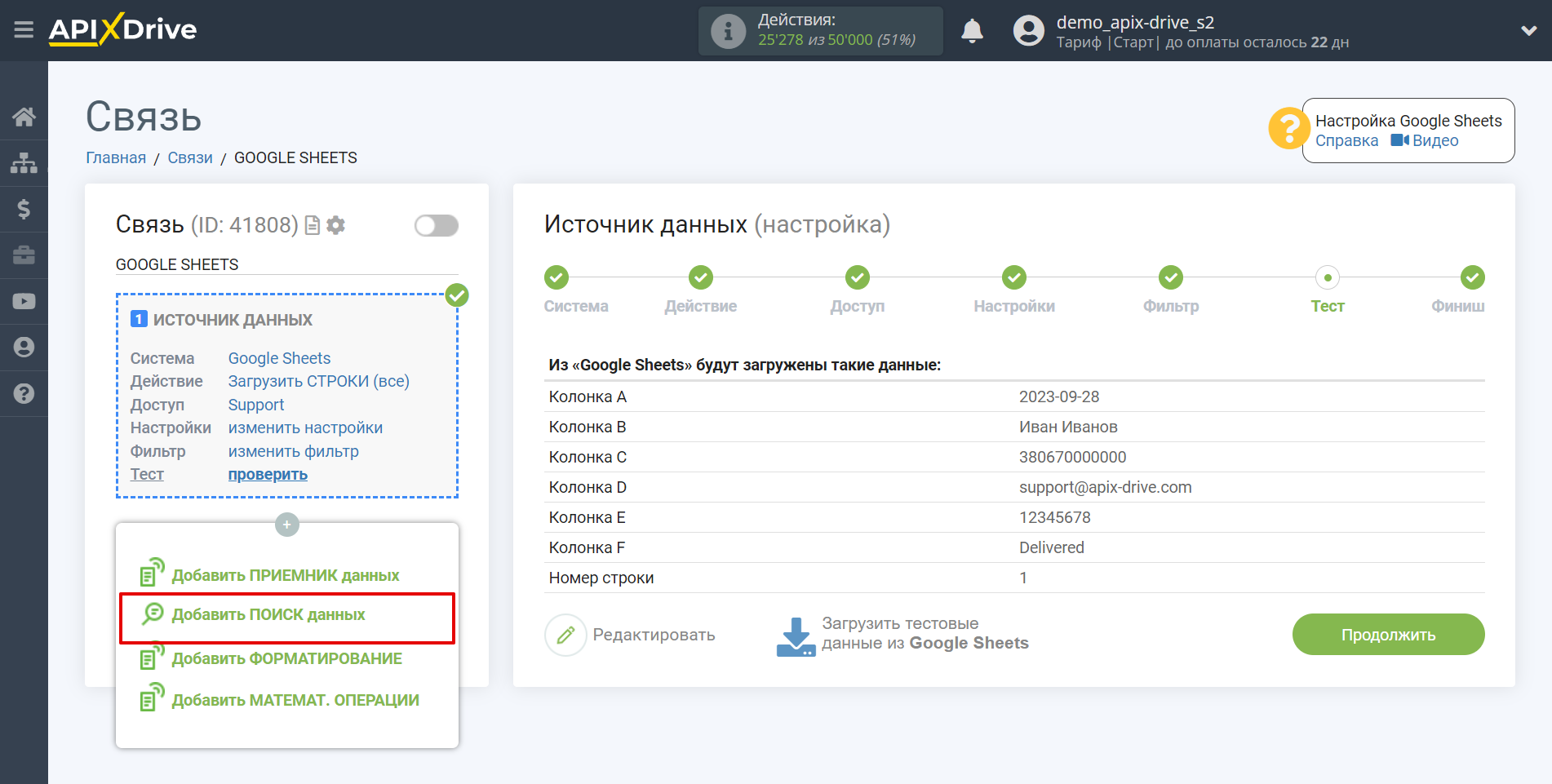Open the actions info icon
Screen dimensions: 1552x784
coord(728,31)
